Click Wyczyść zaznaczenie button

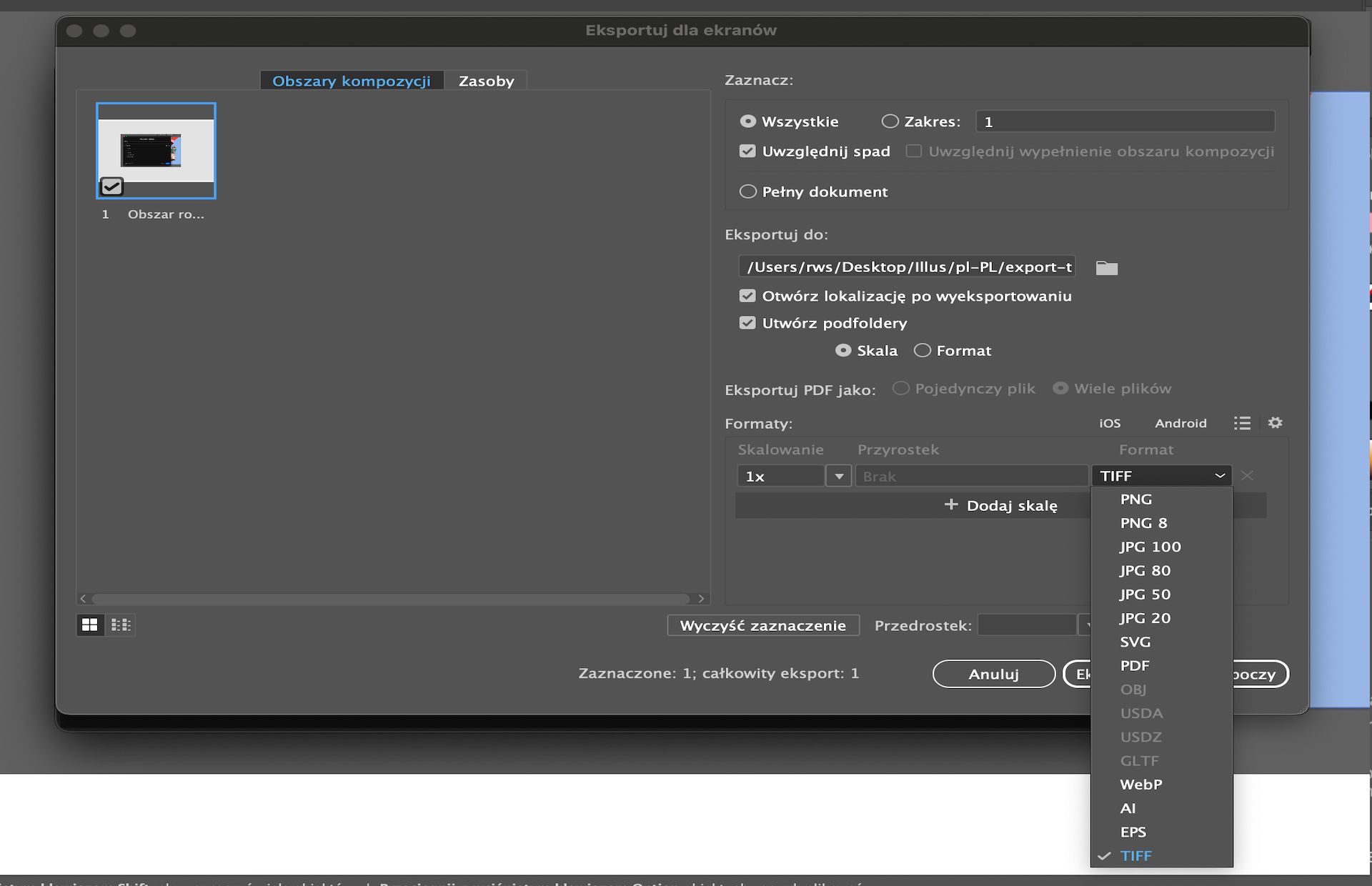tap(762, 626)
